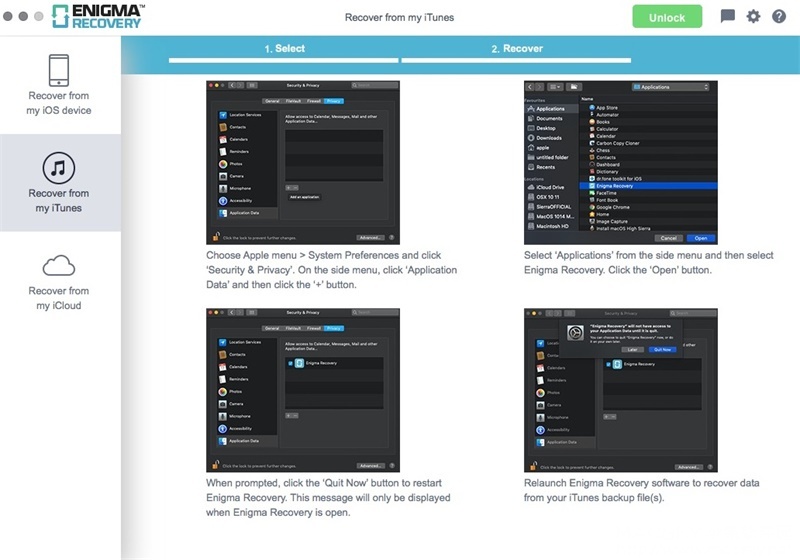This screenshot has height=560, width=800.
Task: Open the screenshot showing Enigma Recovery checked
Action: tap(303, 390)
